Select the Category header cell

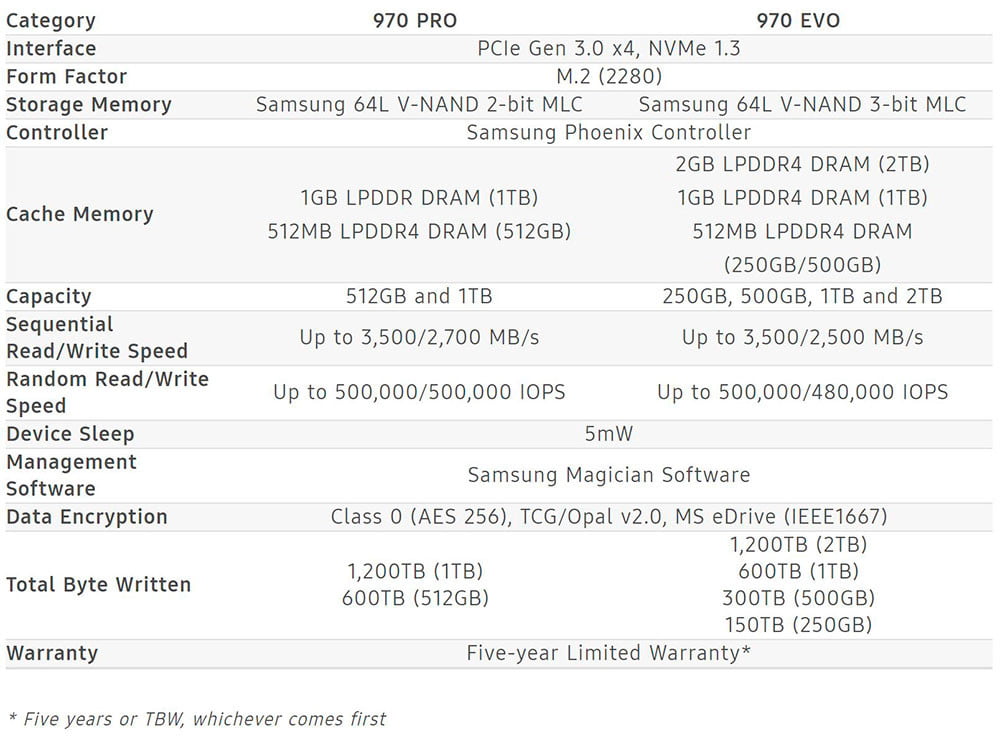51,20
